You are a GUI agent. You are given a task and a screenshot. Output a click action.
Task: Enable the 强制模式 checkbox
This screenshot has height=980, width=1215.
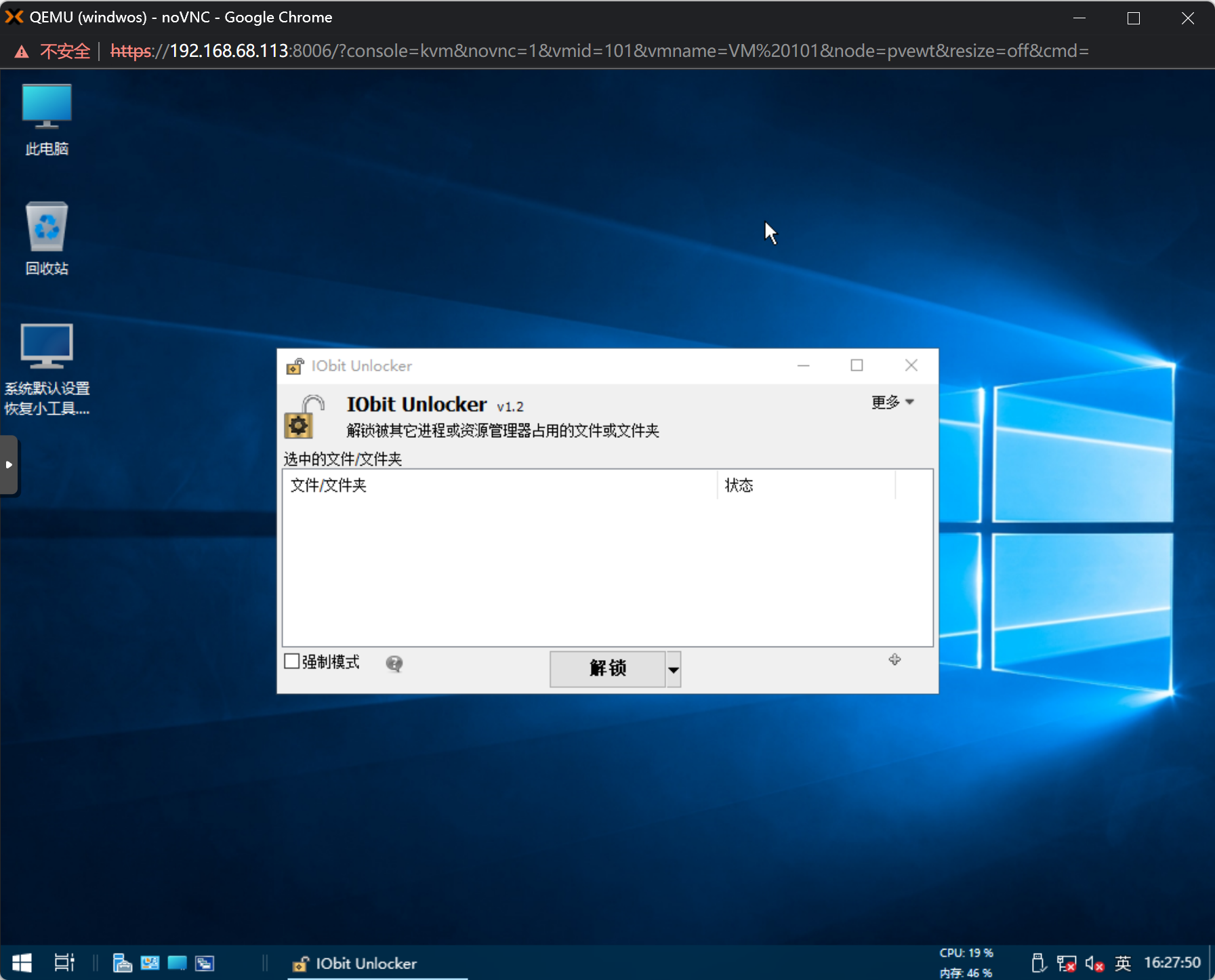(292, 661)
